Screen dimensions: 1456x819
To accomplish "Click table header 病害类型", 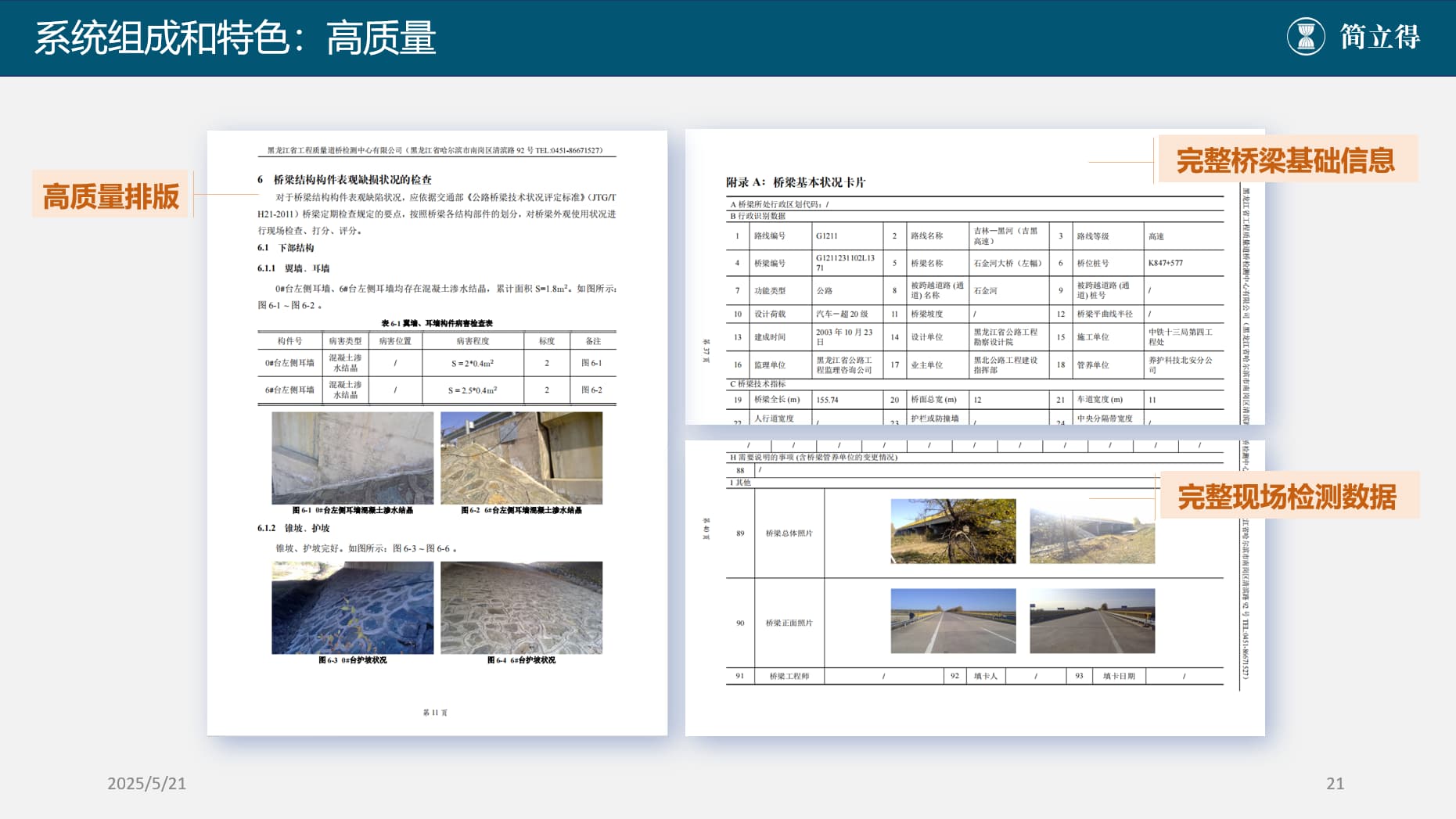I will point(345,341).
